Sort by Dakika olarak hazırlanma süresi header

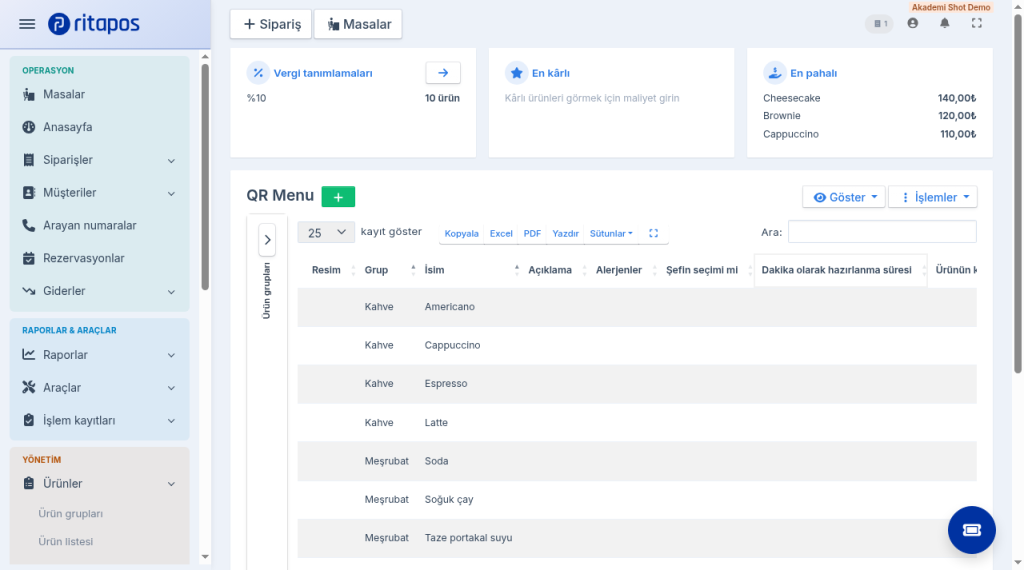(x=841, y=270)
